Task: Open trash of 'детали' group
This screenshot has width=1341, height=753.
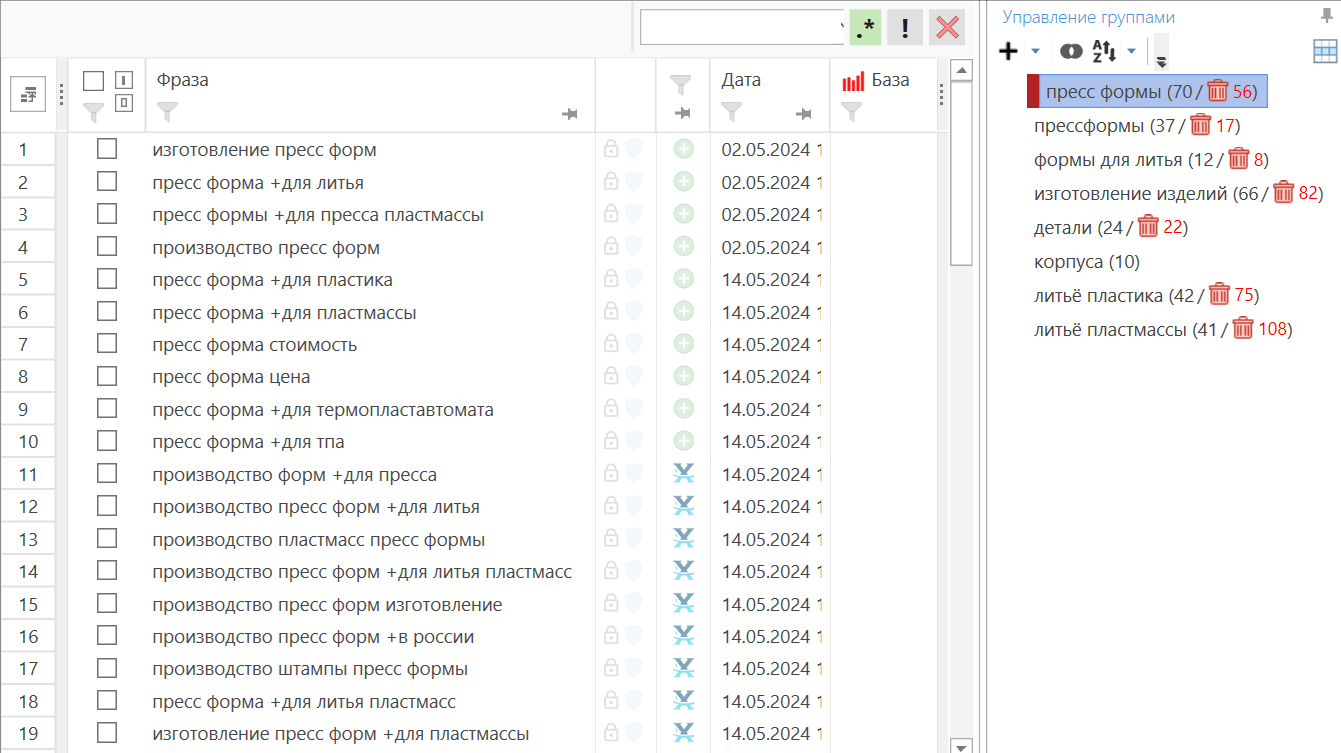Action: pos(1148,227)
